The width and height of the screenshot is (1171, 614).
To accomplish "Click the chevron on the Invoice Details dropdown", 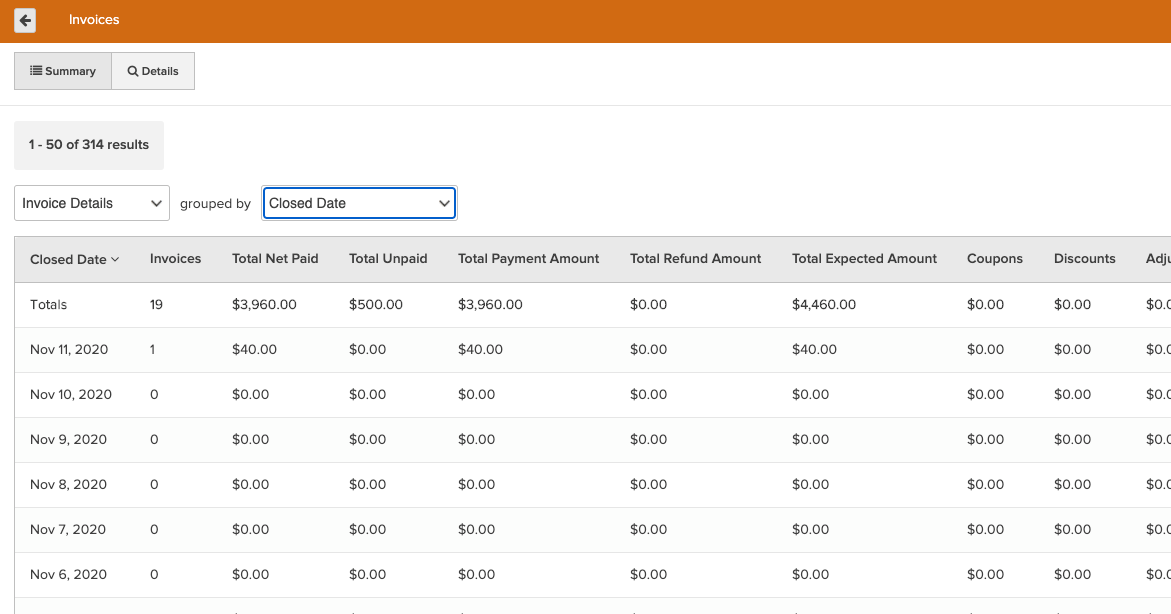I will tap(157, 202).
